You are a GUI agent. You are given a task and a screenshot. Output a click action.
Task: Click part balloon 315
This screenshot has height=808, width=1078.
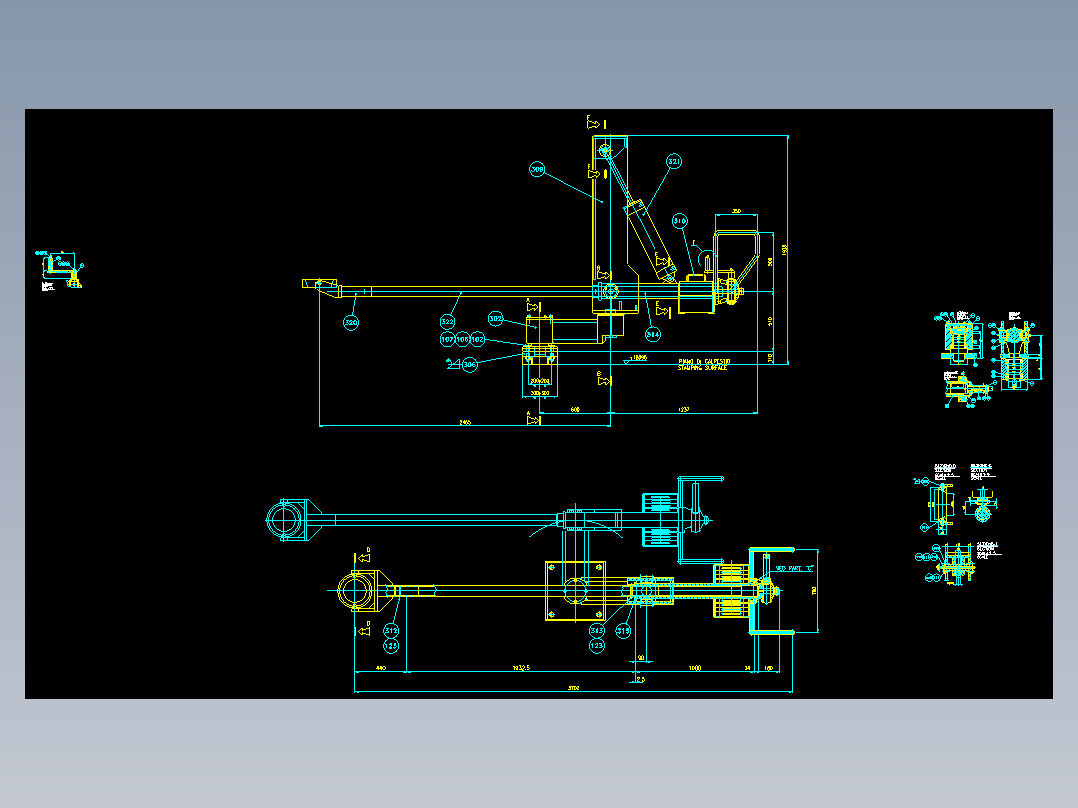tap(623, 631)
